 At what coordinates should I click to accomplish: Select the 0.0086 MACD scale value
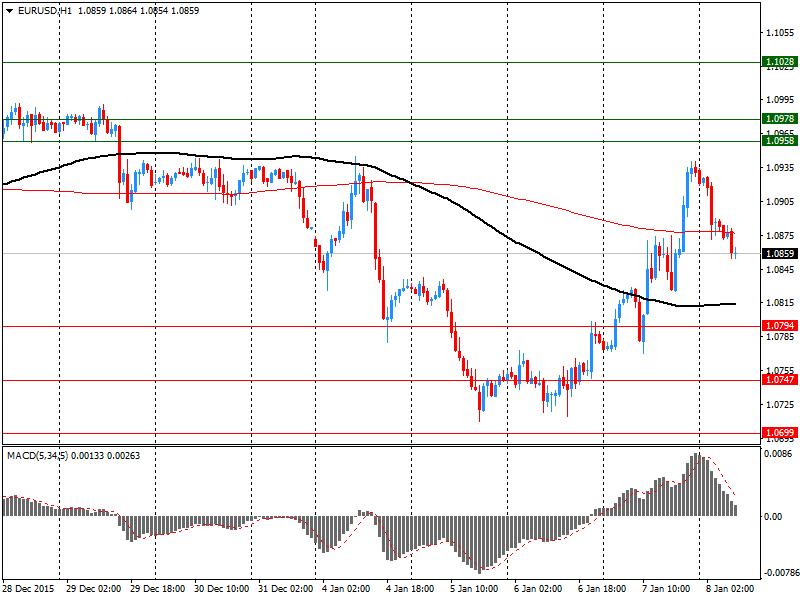tap(778, 454)
